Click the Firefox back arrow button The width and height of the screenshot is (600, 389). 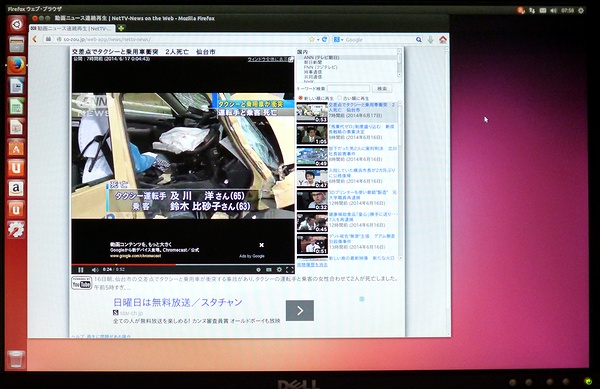[x=35, y=39]
